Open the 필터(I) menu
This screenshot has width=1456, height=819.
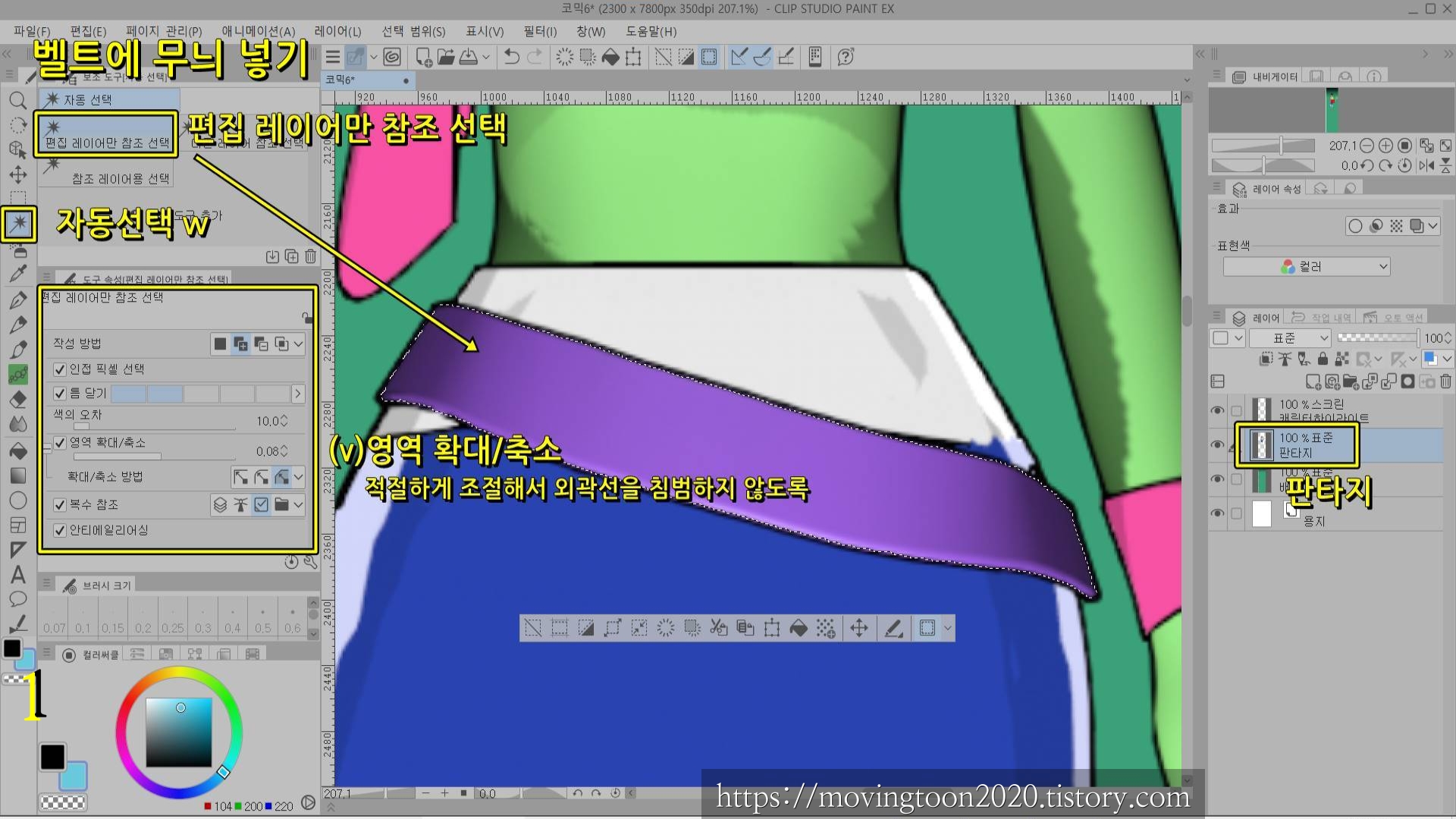pos(539,31)
